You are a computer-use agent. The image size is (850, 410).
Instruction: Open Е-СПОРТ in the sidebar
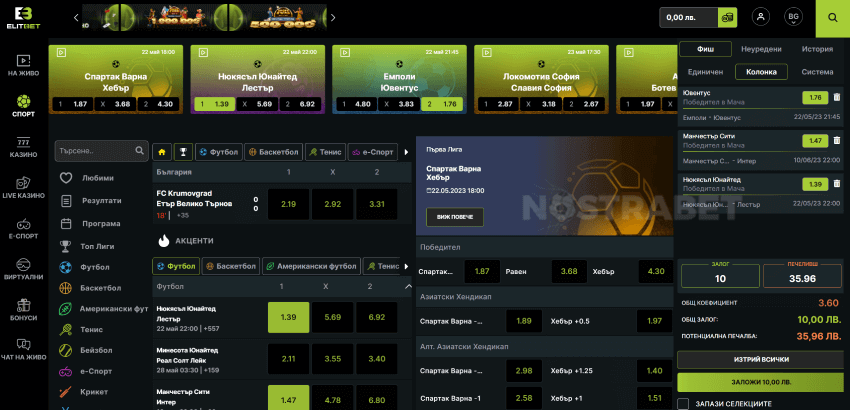pos(23,228)
